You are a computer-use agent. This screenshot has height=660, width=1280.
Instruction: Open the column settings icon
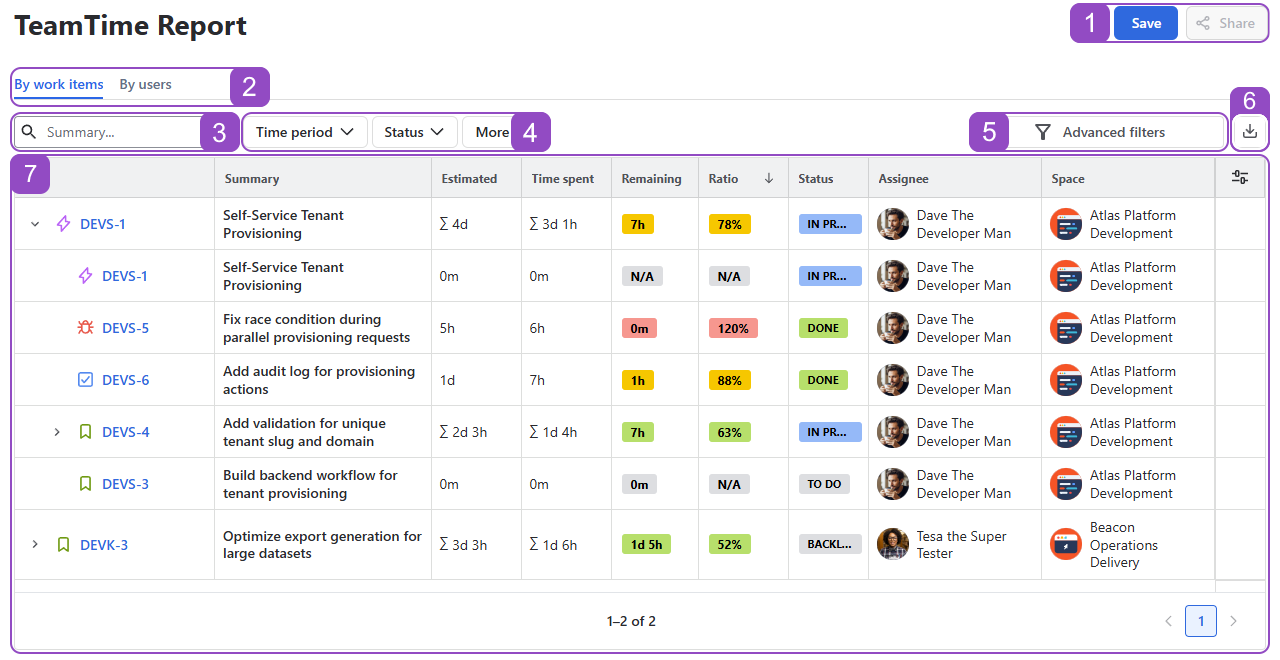pyautogui.click(x=1240, y=178)
